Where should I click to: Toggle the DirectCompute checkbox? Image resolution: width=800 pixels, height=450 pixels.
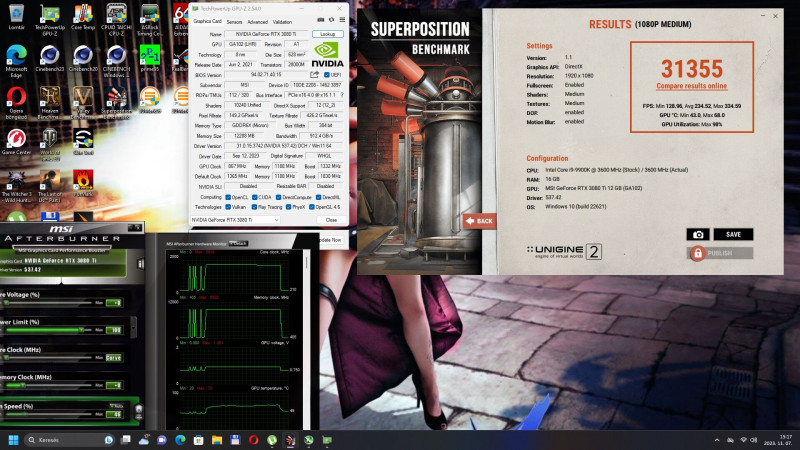point(278,197)
